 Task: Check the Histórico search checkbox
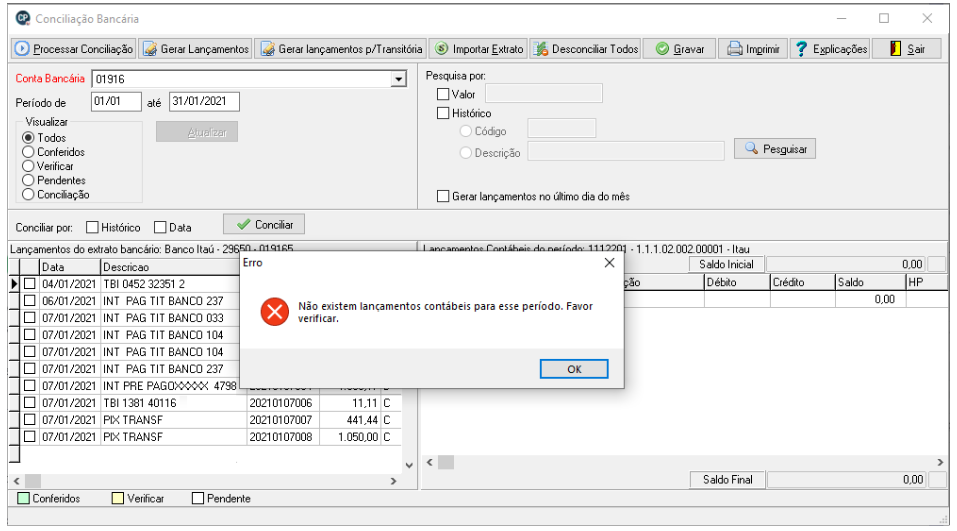443,113
